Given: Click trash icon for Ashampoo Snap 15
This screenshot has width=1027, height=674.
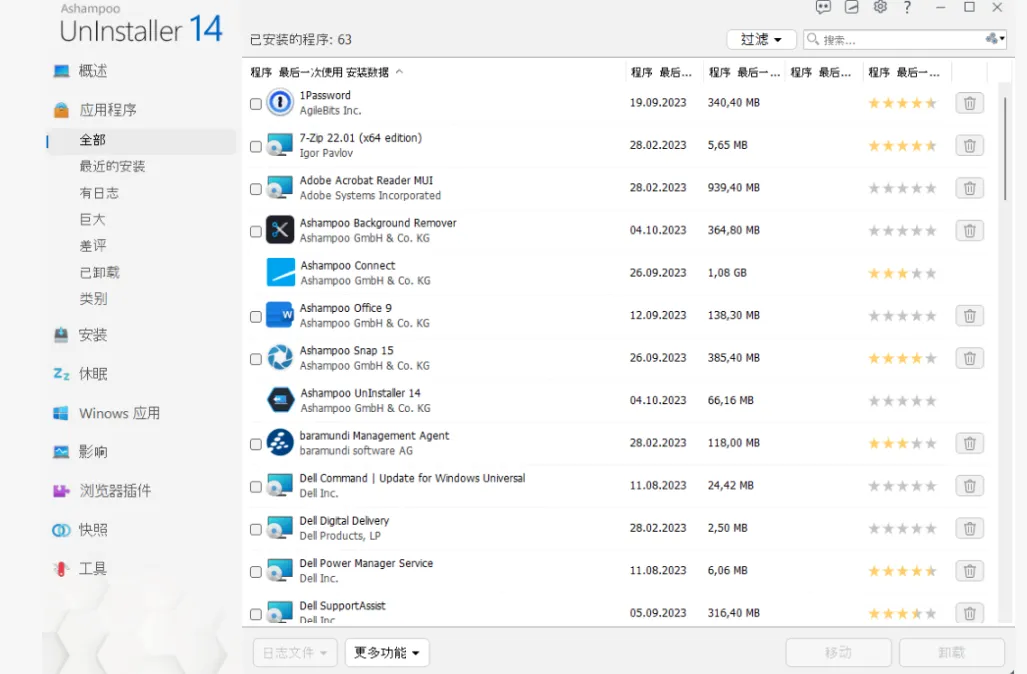Looking at the screenshot, I should pos(969,358).
